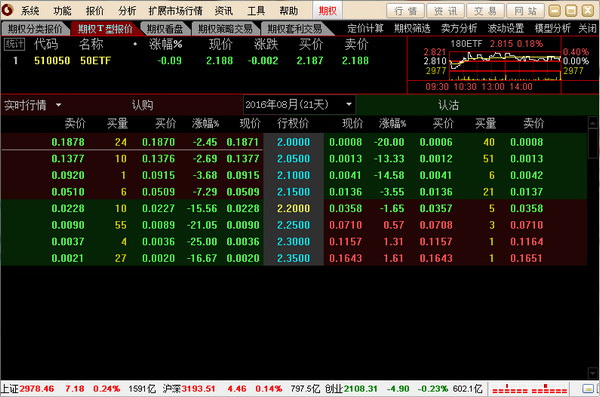The image size is (600, 397).
Task: Click put last price 0.1643
Action: [346, 258]
